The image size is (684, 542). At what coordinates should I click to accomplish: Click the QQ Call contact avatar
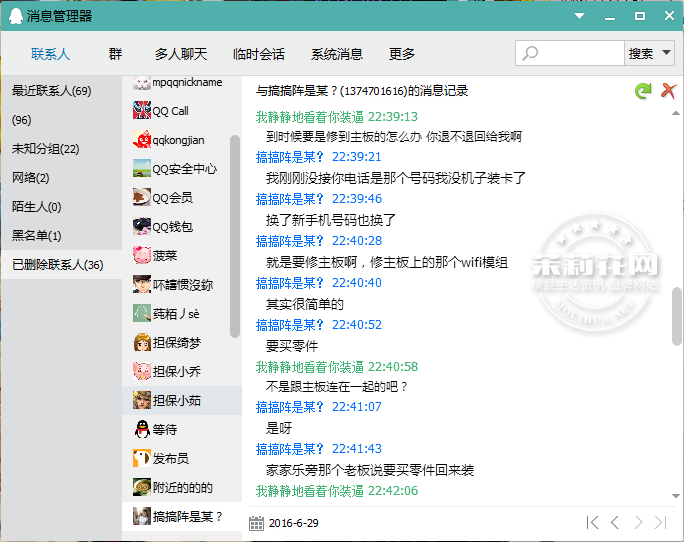click(142, 110)
